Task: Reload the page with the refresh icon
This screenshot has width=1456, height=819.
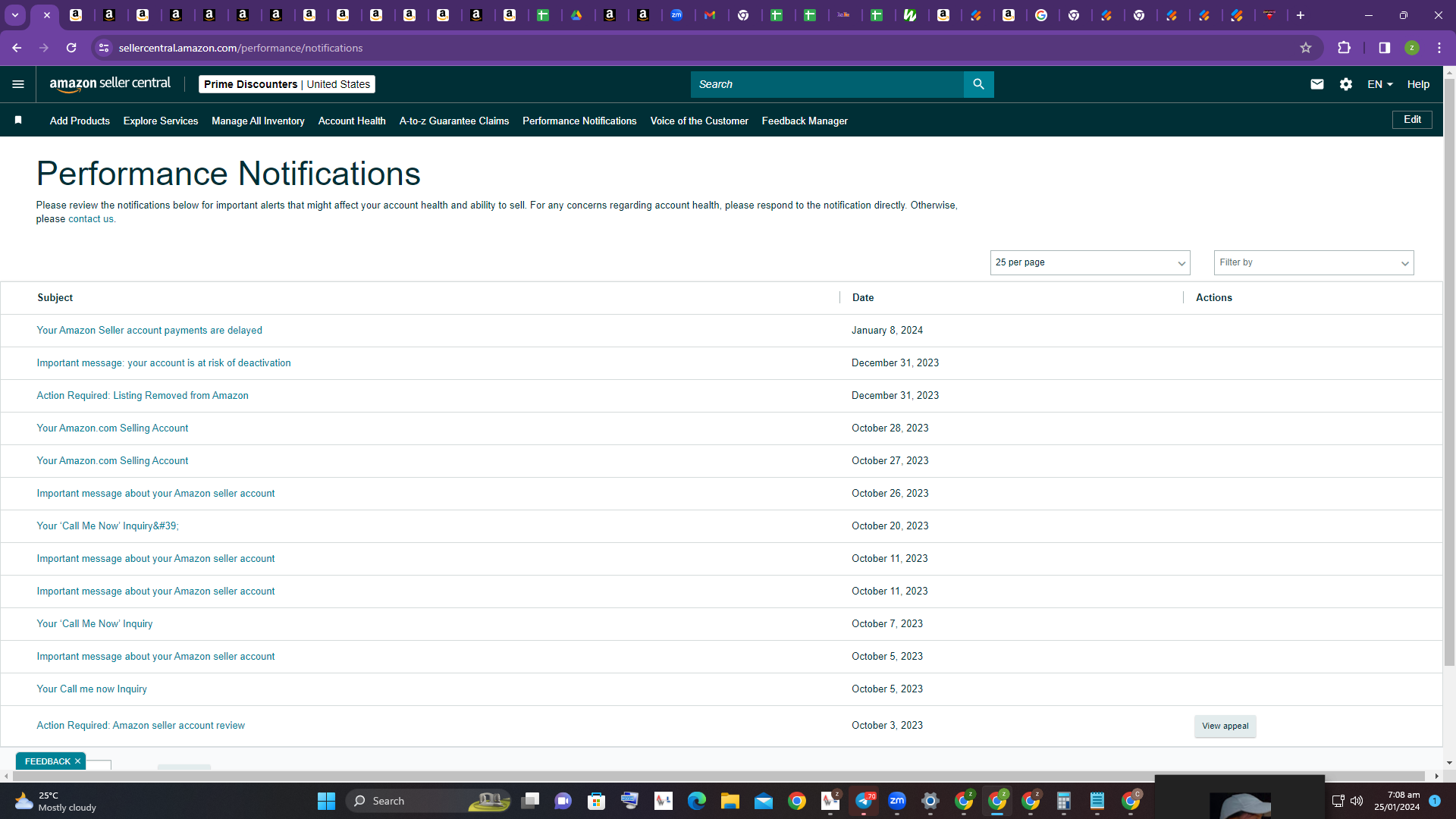Action: pyautogui.click(x=71, y=48)
